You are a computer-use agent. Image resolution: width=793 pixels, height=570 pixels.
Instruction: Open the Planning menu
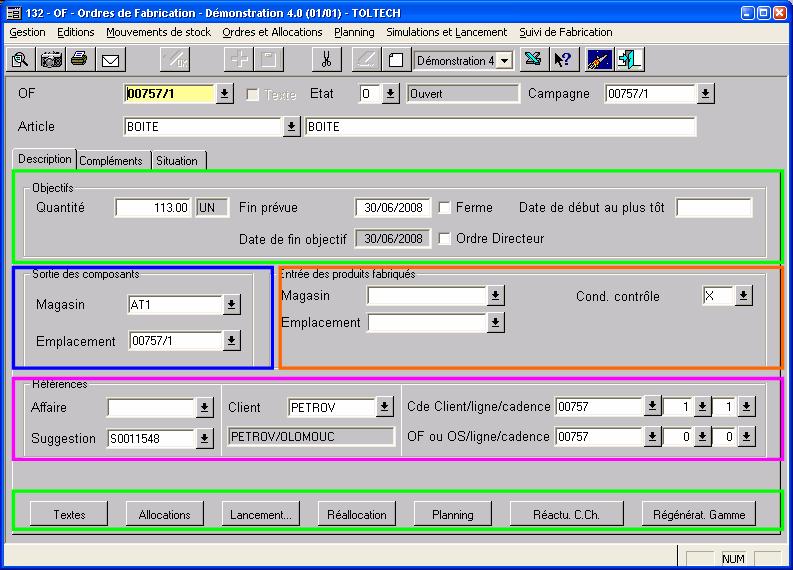(x=354, y=32)
